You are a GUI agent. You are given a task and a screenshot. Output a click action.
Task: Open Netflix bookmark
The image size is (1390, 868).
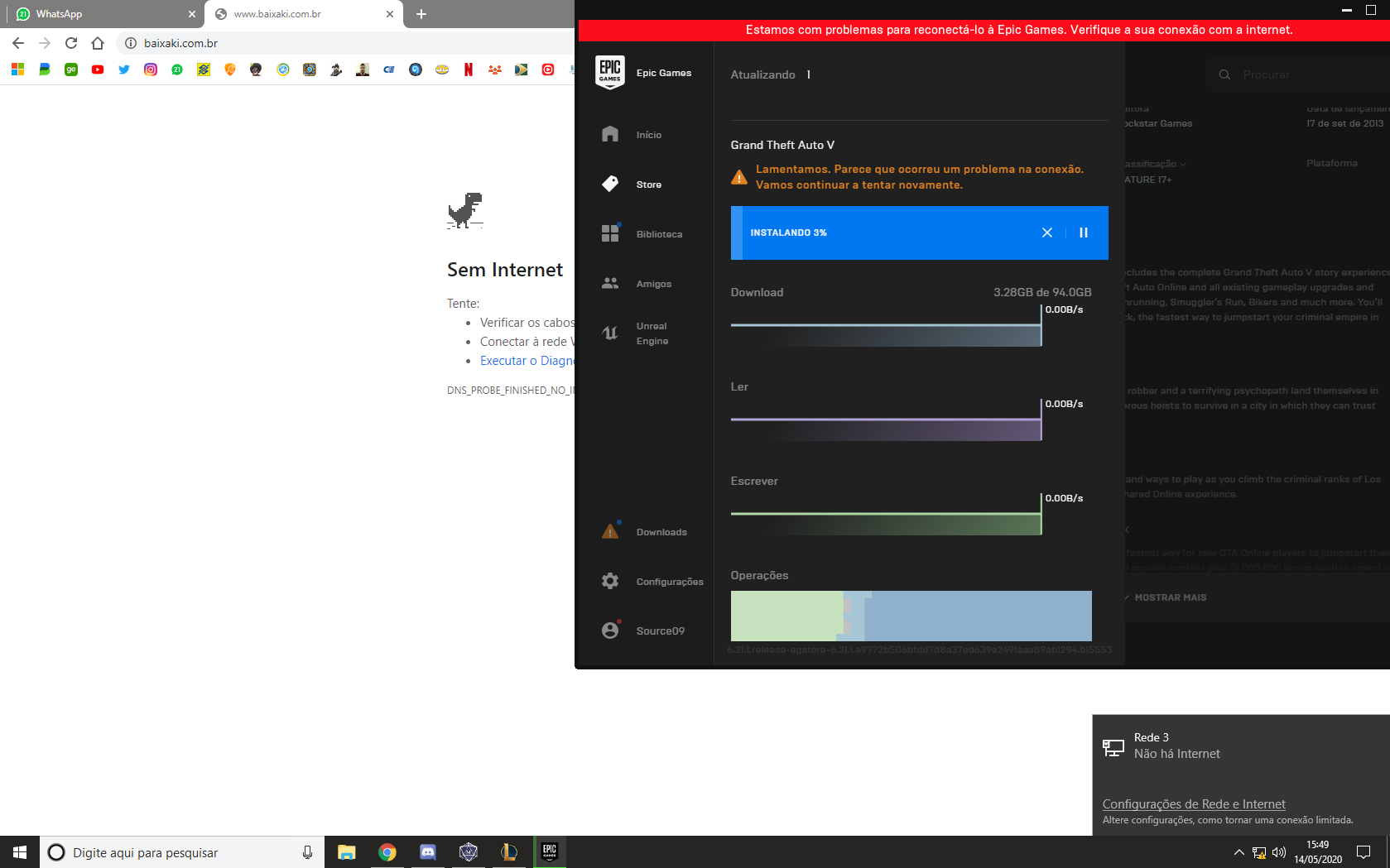coord(469,70)
